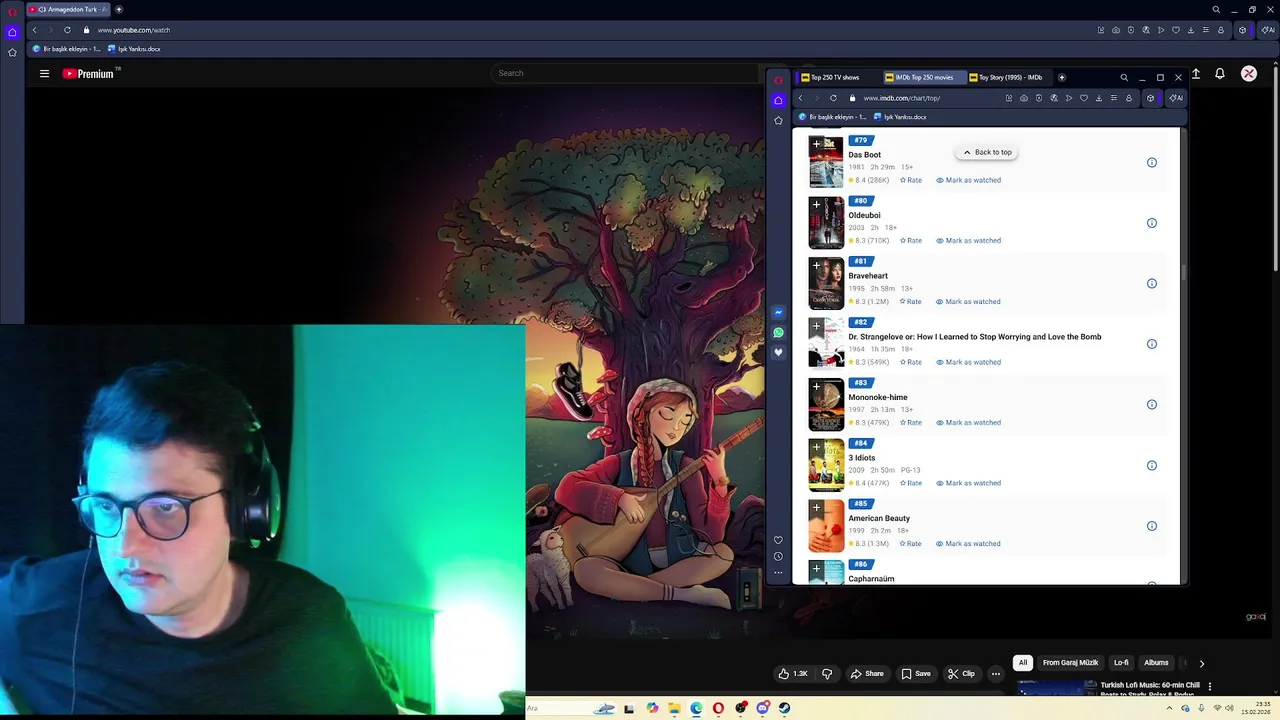The image size is (1280, 720).
Task: Show info for 3 Idiots row
Action: [x=1152, y=465]
